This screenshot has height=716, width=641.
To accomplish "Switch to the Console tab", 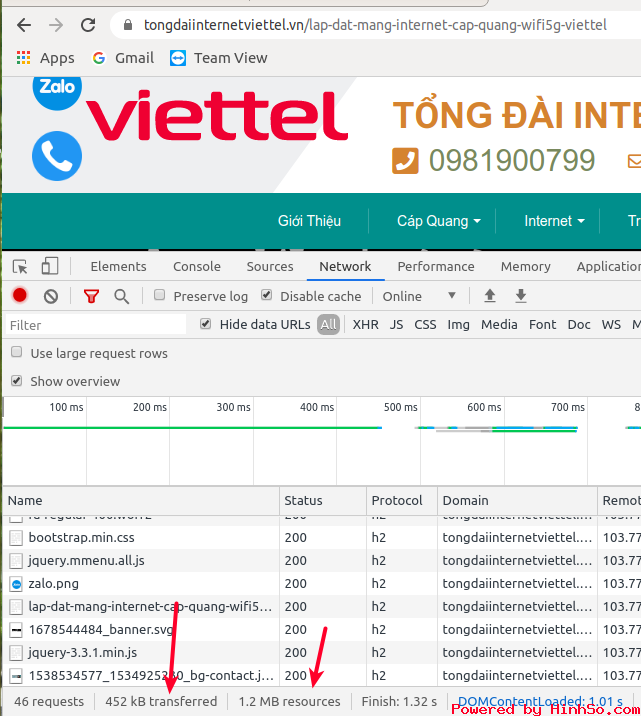I will click(x=197, y=266).
